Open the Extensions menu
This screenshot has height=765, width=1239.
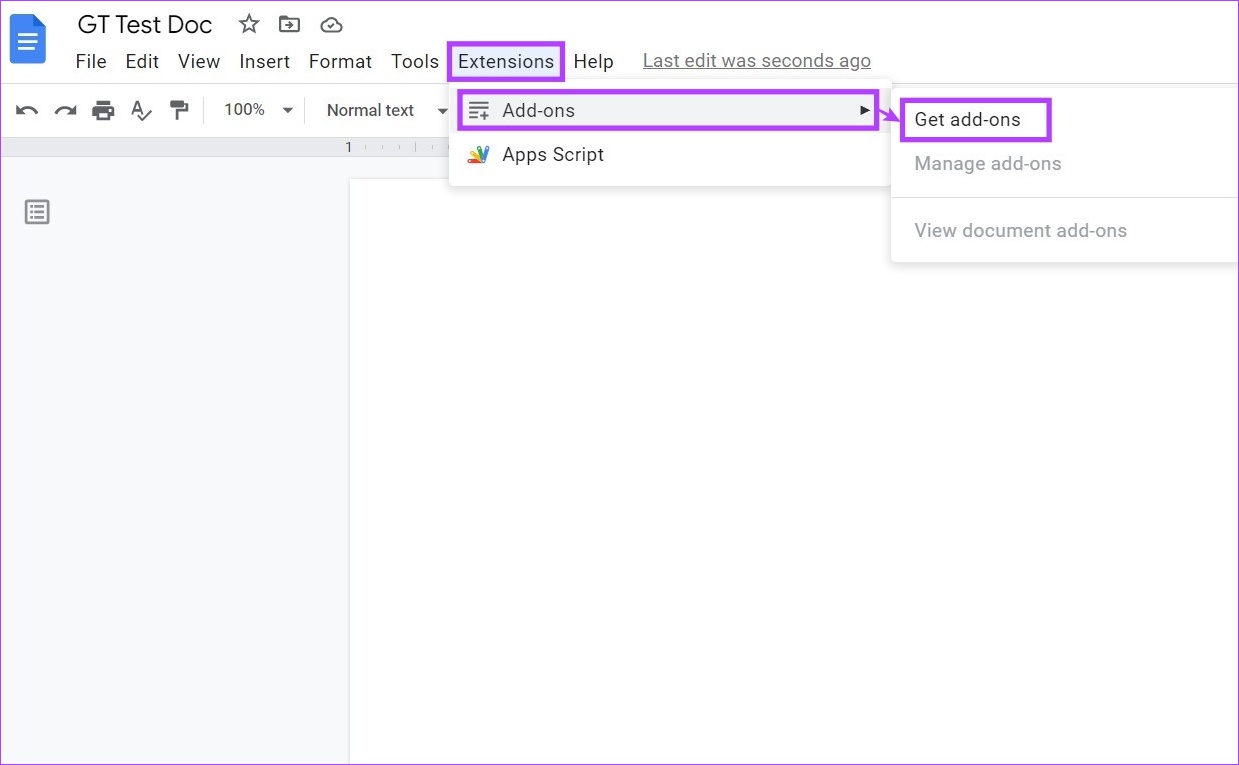[506, 61]
